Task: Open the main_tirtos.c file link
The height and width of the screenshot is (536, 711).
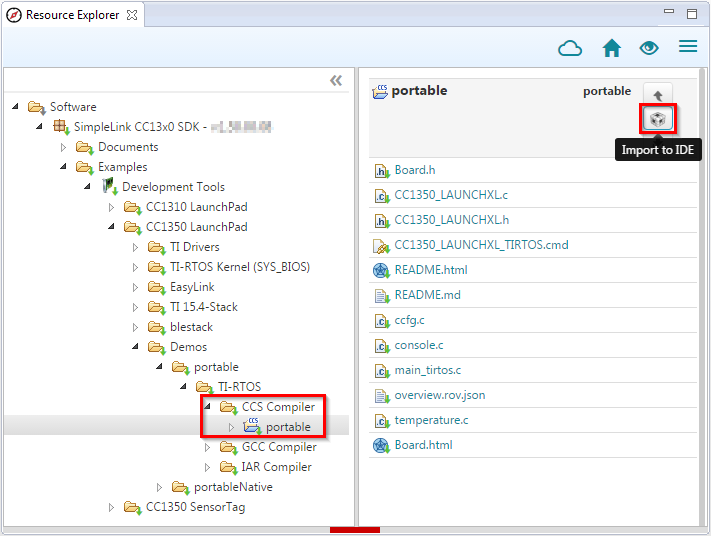Action: coord(428,370)
